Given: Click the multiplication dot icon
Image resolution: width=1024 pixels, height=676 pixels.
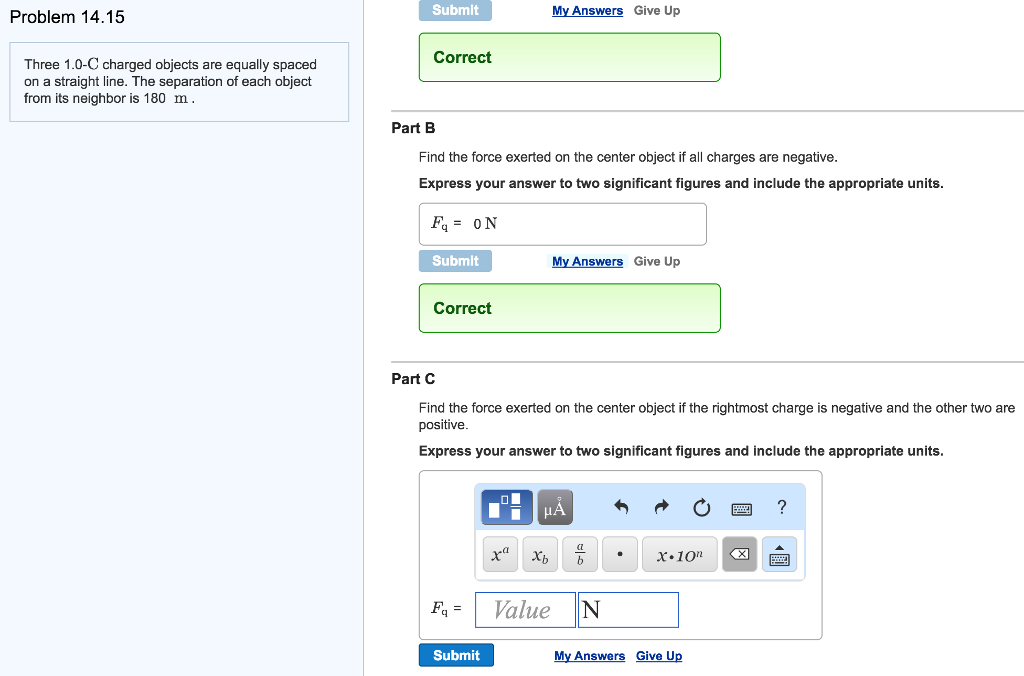Looking at the screenshot, I should click(620, 554).
